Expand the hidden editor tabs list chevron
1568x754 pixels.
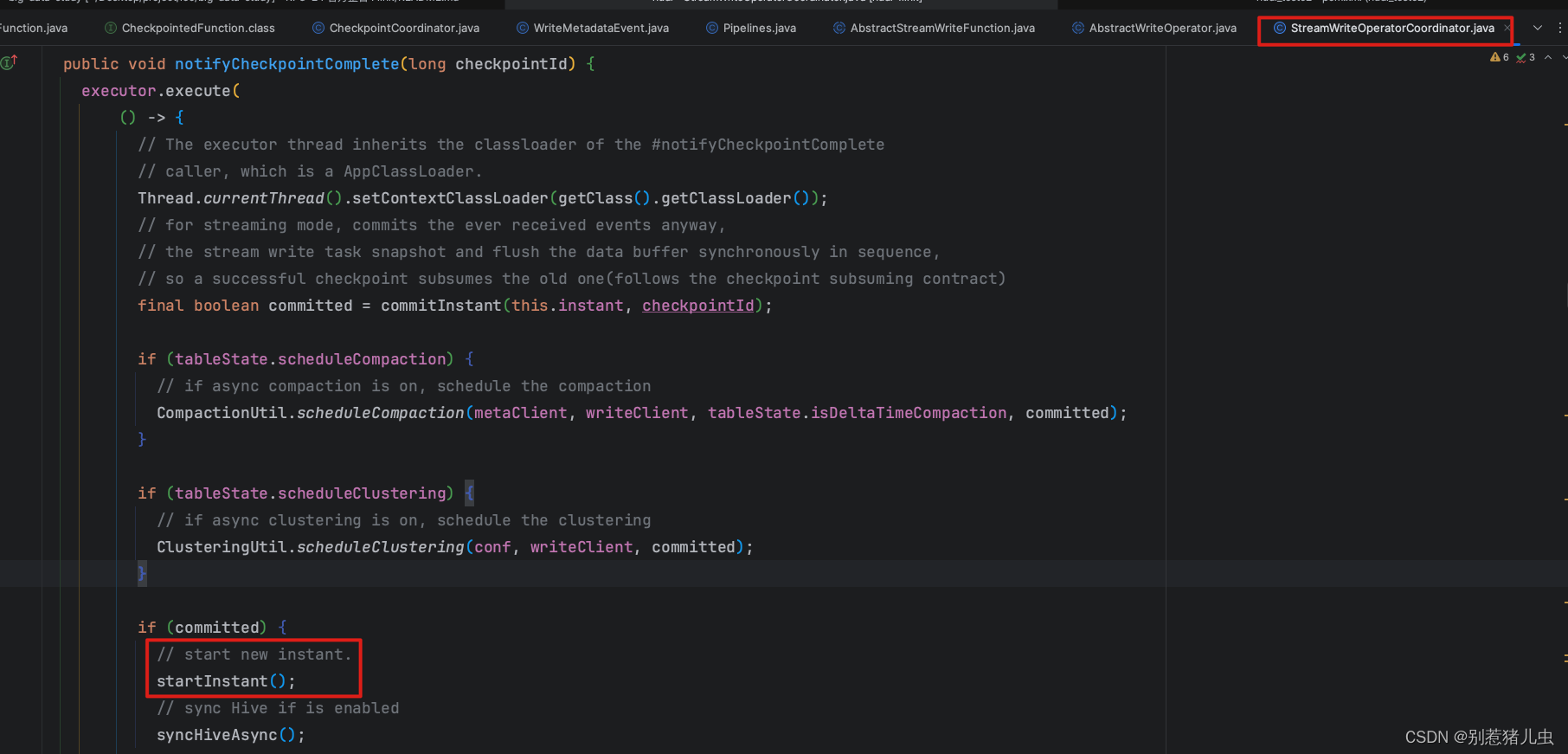1538,28
